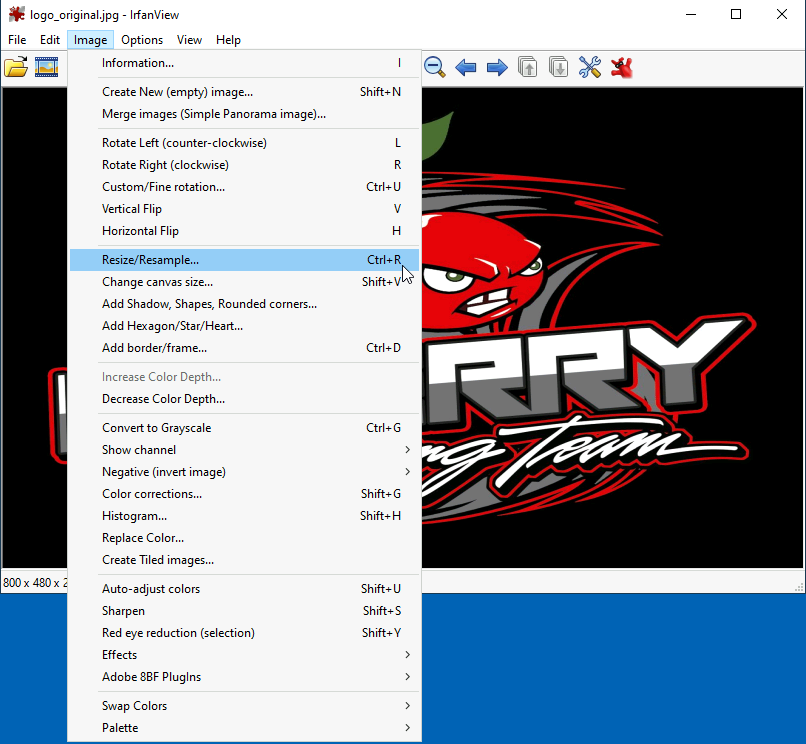Select Red eye reduction (selection)
Viewport: 806px width, 744px height.
pyautogui.click(x=244, y=633)
